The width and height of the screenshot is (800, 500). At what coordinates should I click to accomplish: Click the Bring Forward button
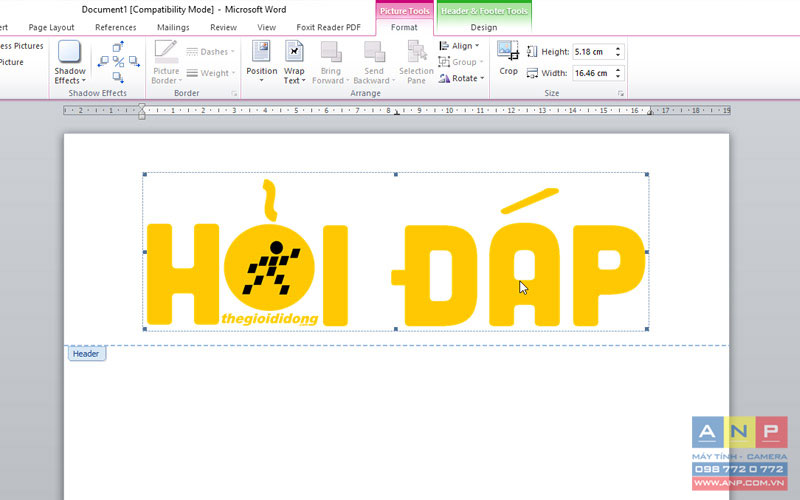coord(331,62)
